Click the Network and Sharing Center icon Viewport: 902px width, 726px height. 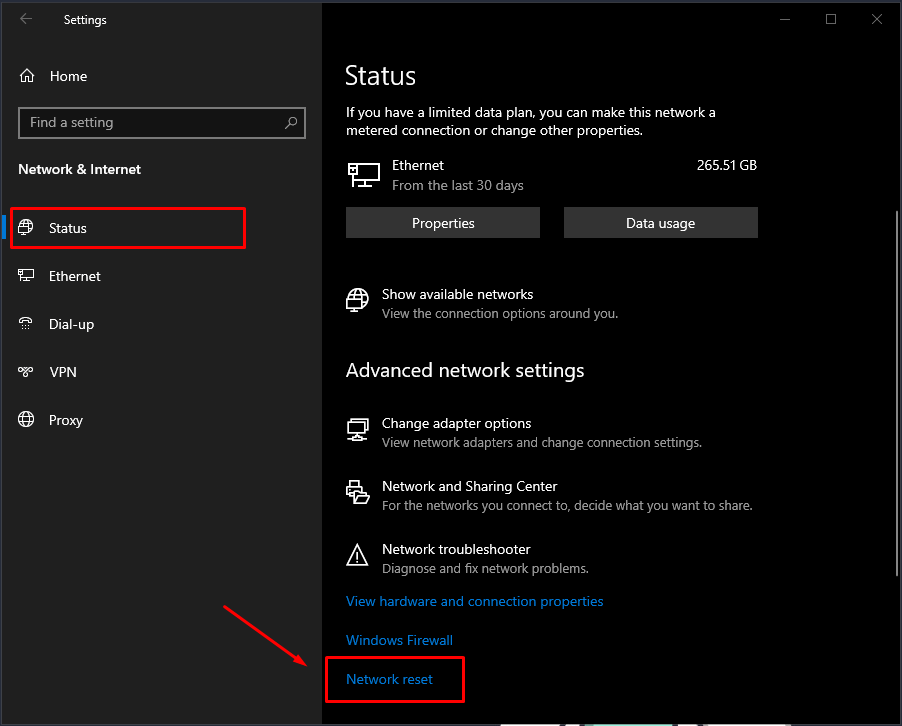pos(357,494)
